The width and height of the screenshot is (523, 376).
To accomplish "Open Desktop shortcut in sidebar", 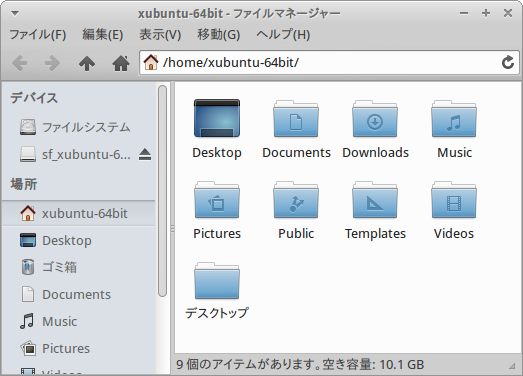I will (x=79, y=241).
